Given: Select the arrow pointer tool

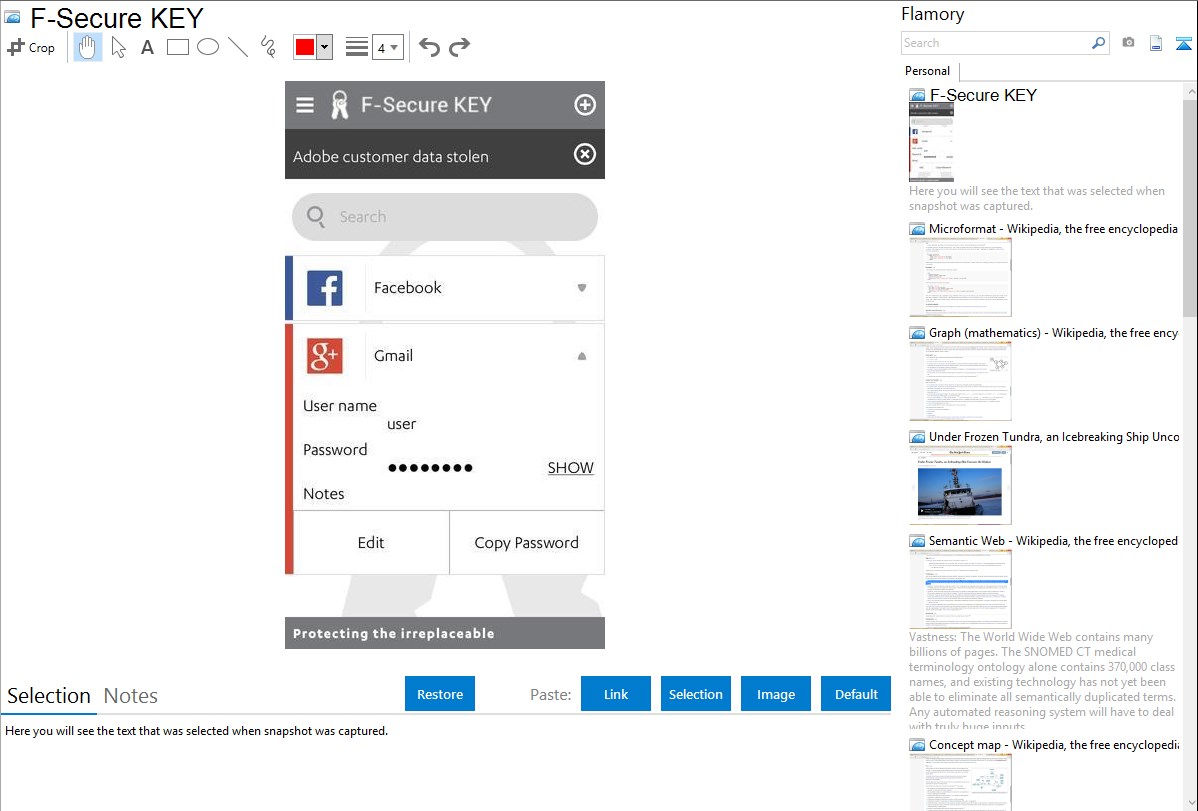Looking at the screenshot, I should pos(118,47).
